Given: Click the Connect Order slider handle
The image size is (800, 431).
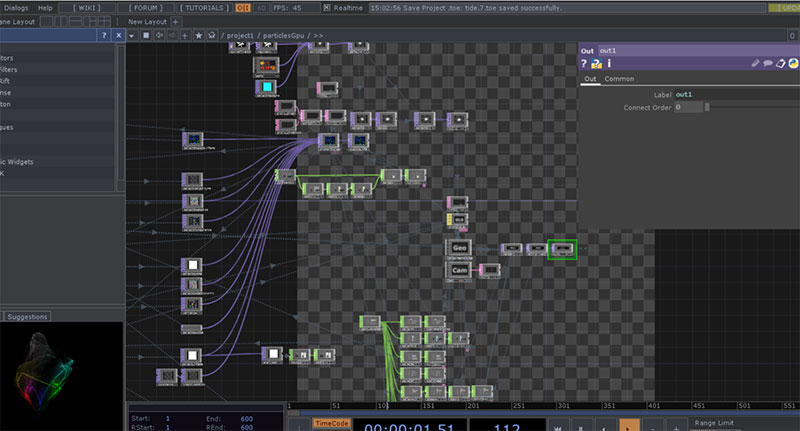Looking at the screenshot, I should tap(707, 107).
